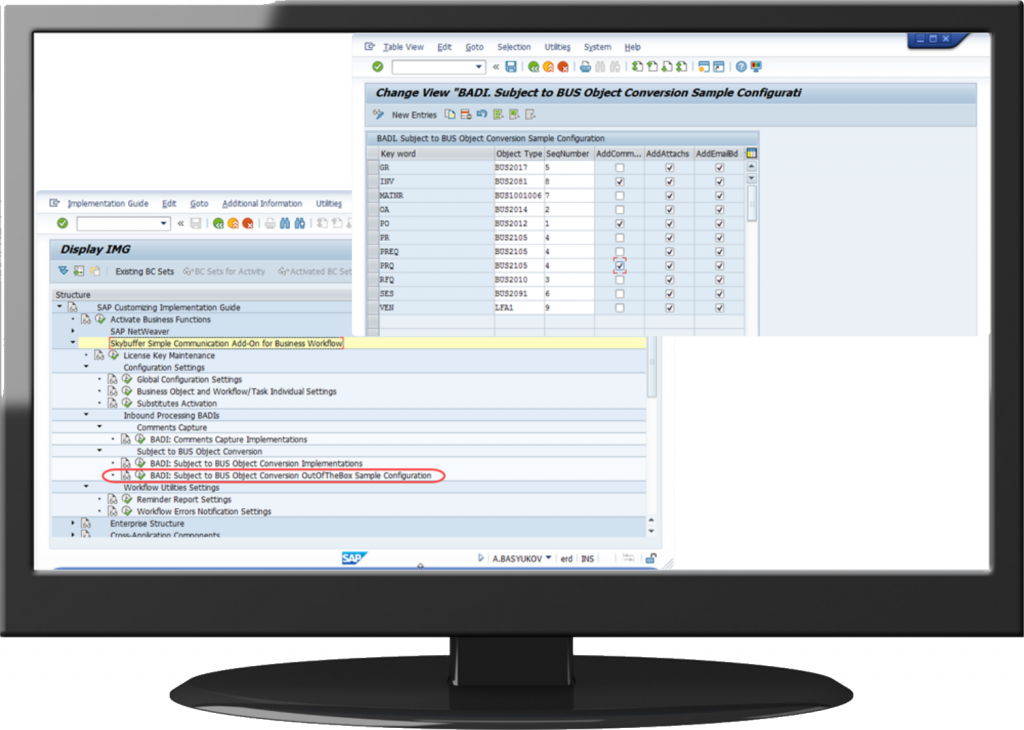Collapse Workflow Utilities Settings node
The width and height of the screenshot is (1024, 730).
[x=86, y=486]
